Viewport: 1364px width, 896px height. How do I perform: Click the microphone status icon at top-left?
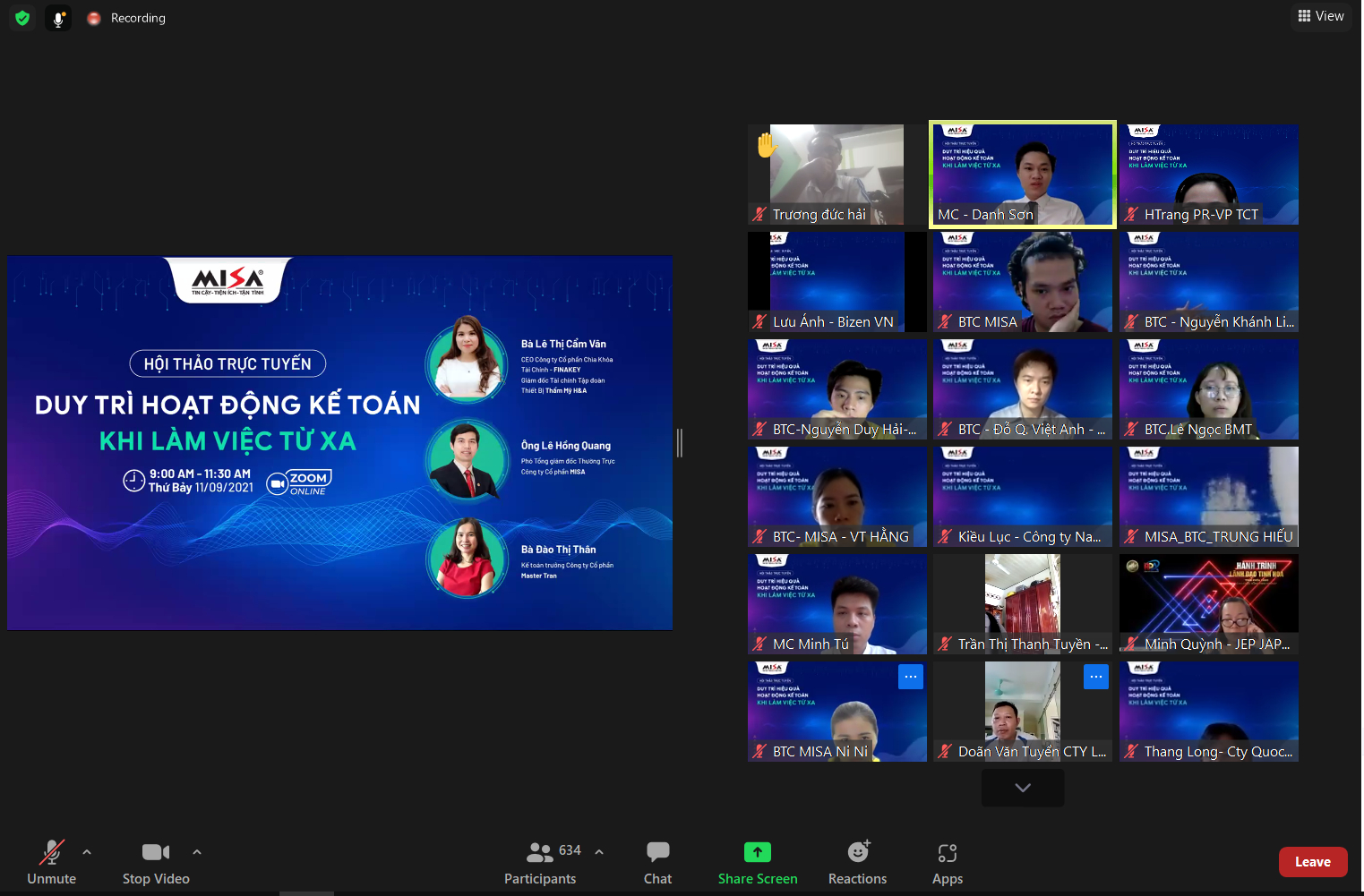tap(58, 18)
